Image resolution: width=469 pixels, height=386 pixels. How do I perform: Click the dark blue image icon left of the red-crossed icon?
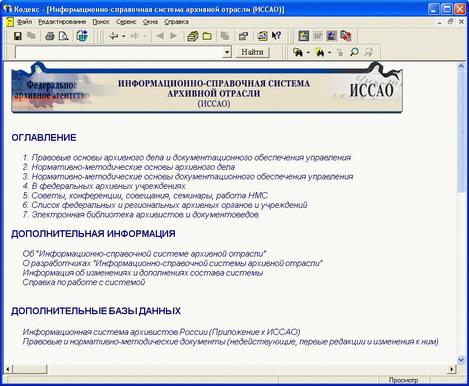[332, 36]
